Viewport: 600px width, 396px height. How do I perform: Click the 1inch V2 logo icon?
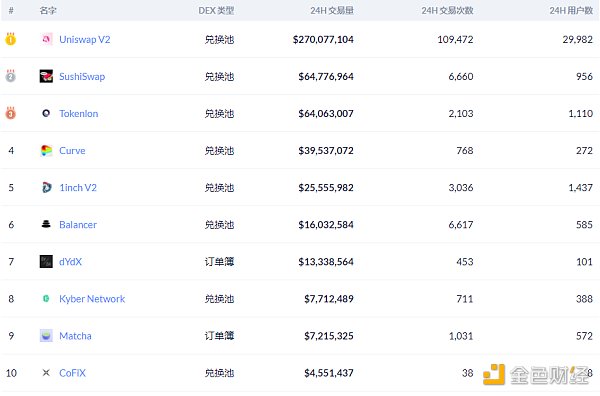tap(46, 187)
